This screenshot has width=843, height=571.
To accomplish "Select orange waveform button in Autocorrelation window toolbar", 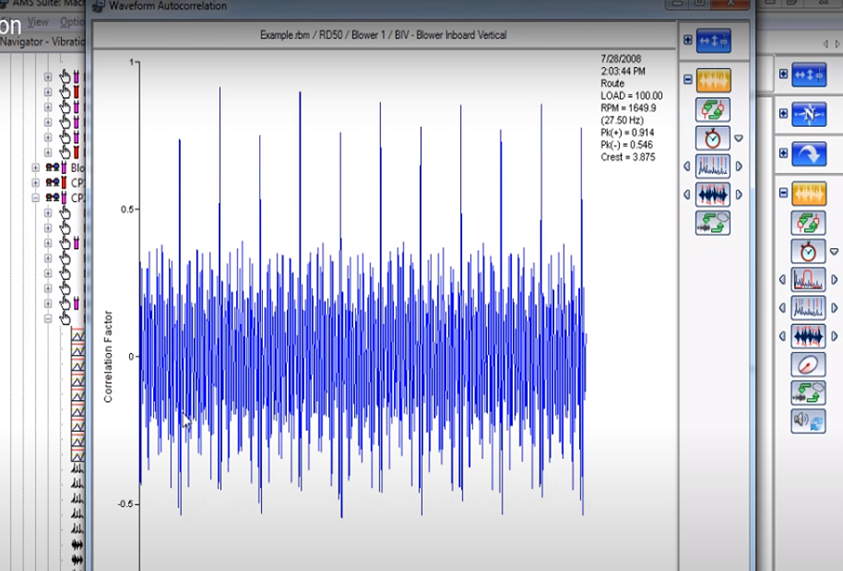I will [x=713, y=80].
